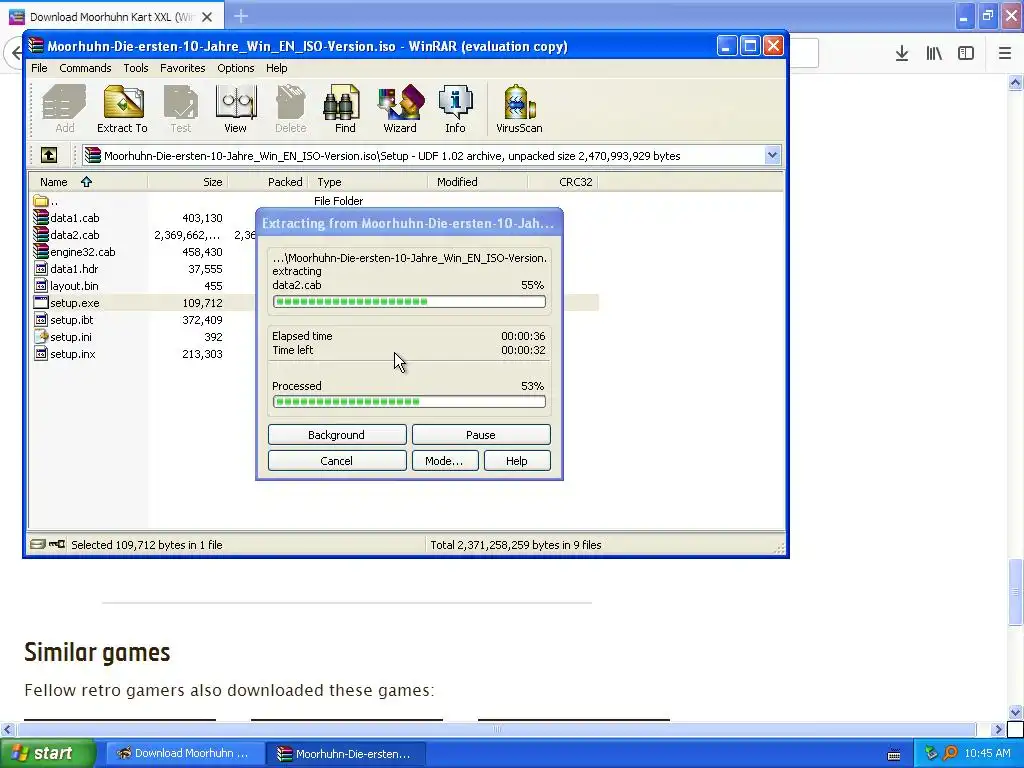Click the orange magnifier tray icon
This screenshot has height=768, width=1024.
[x=950, y=754]
